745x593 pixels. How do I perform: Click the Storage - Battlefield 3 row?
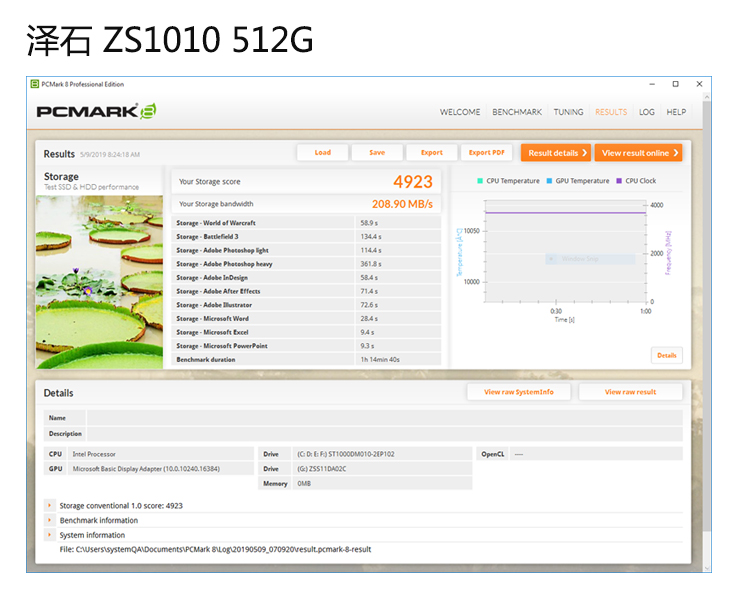(x=306, y=237)
